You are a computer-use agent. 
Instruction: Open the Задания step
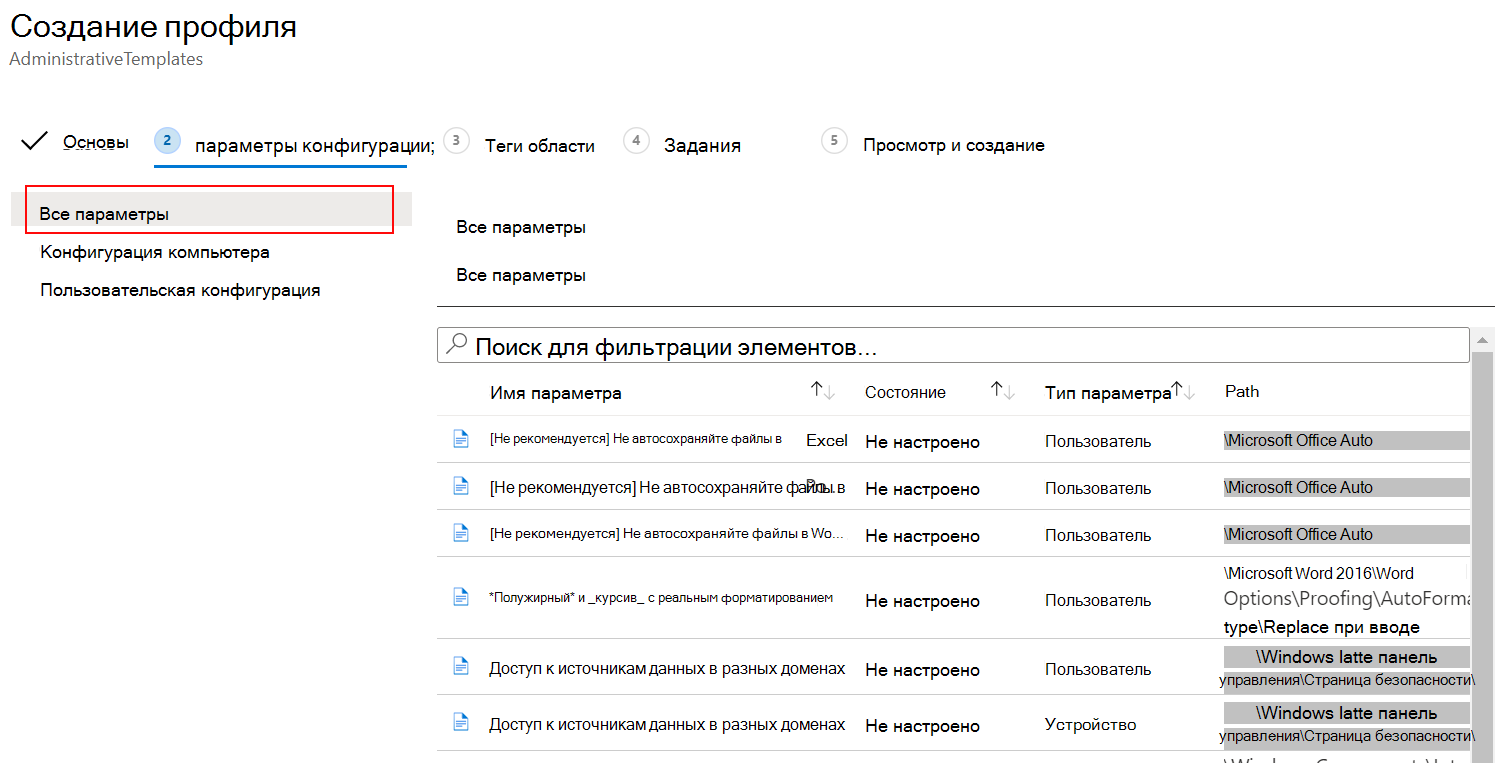(x=702, y=146)
